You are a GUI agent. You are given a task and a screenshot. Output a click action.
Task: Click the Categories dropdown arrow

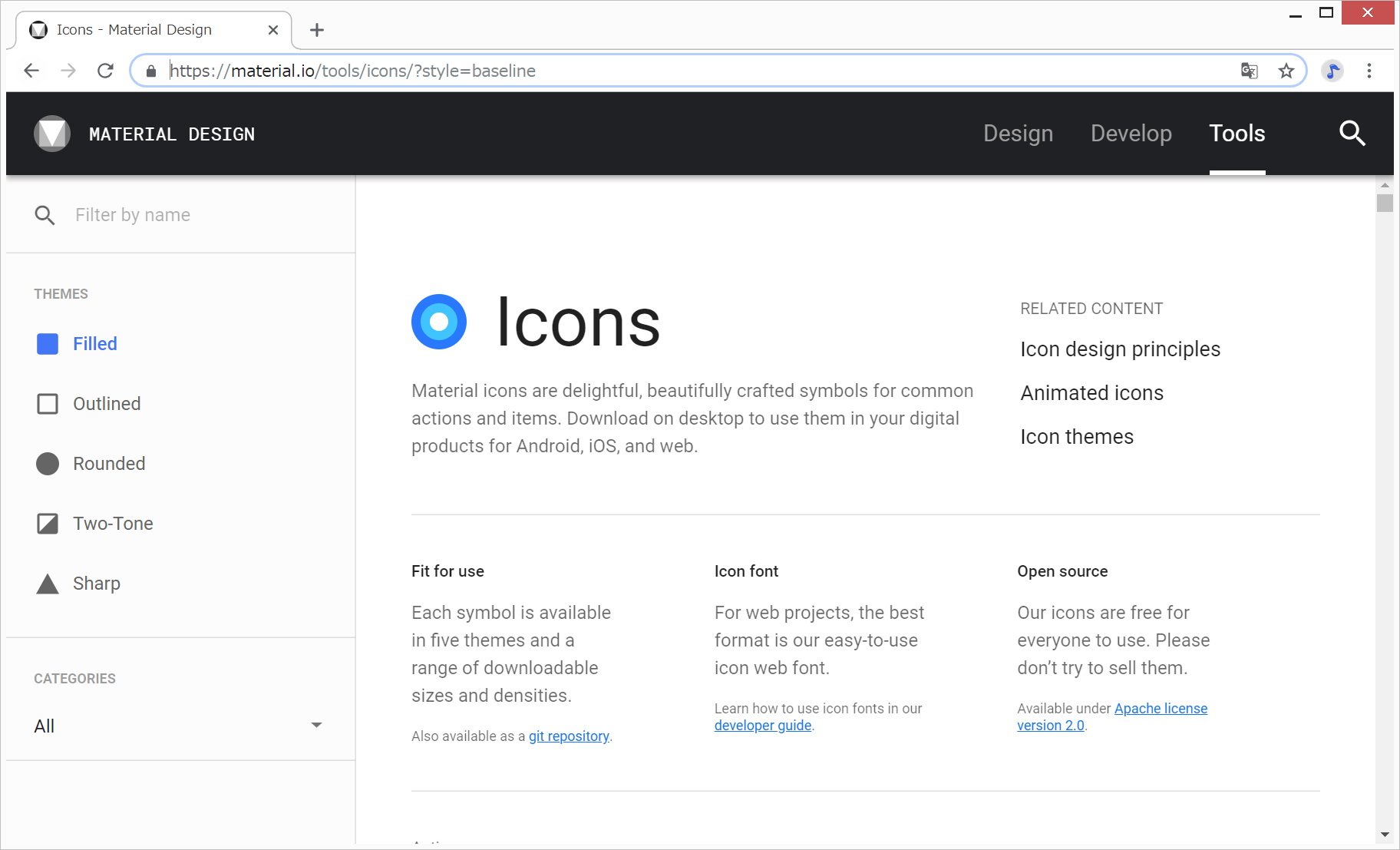tap(316, 725)
